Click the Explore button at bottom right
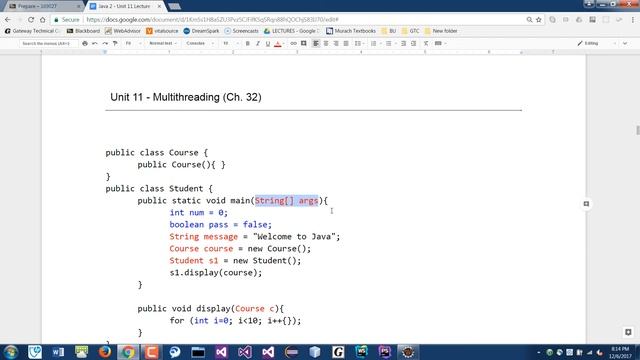This screenshot has height=360, width=640. click(628, 332)
